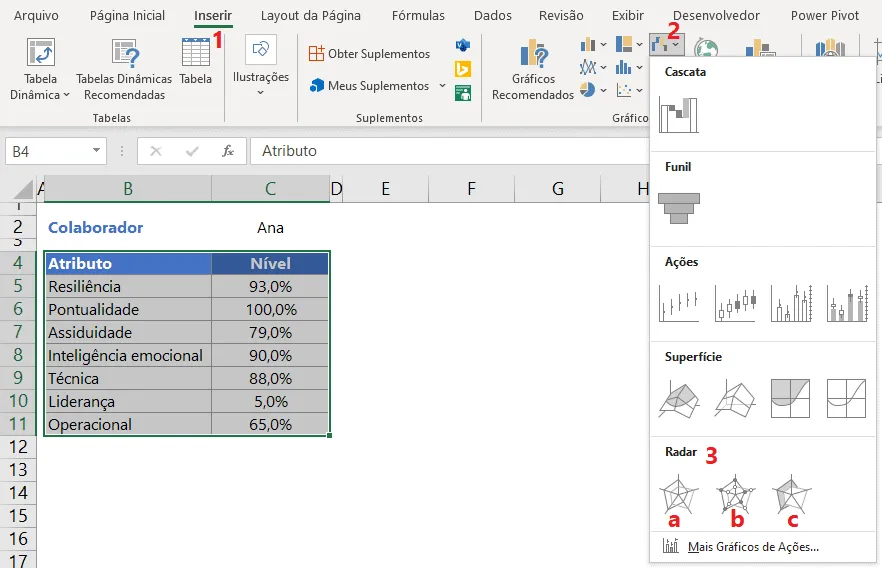
Task: Switch to the Desenvolvedor tab
Action: click(x=716, y=16)
